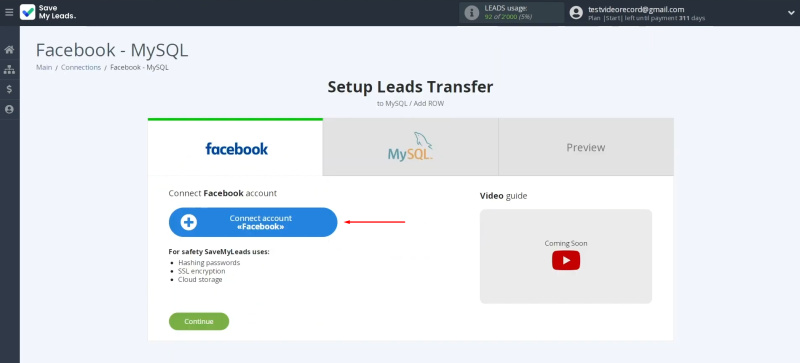Click the 'Video guide' label
Image resolution: width=800 pixels, height=363 pixels.
504,196
